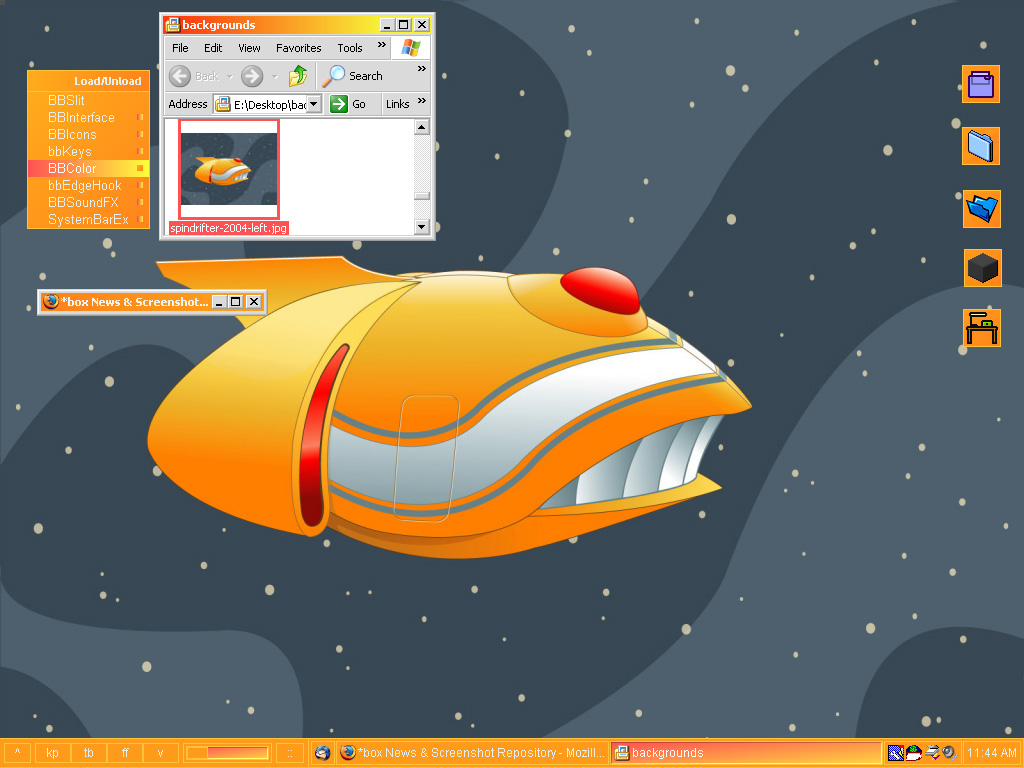Click the E:\Desktop address field
This screenshot has width=1024, height=768.
pos(268,104)
